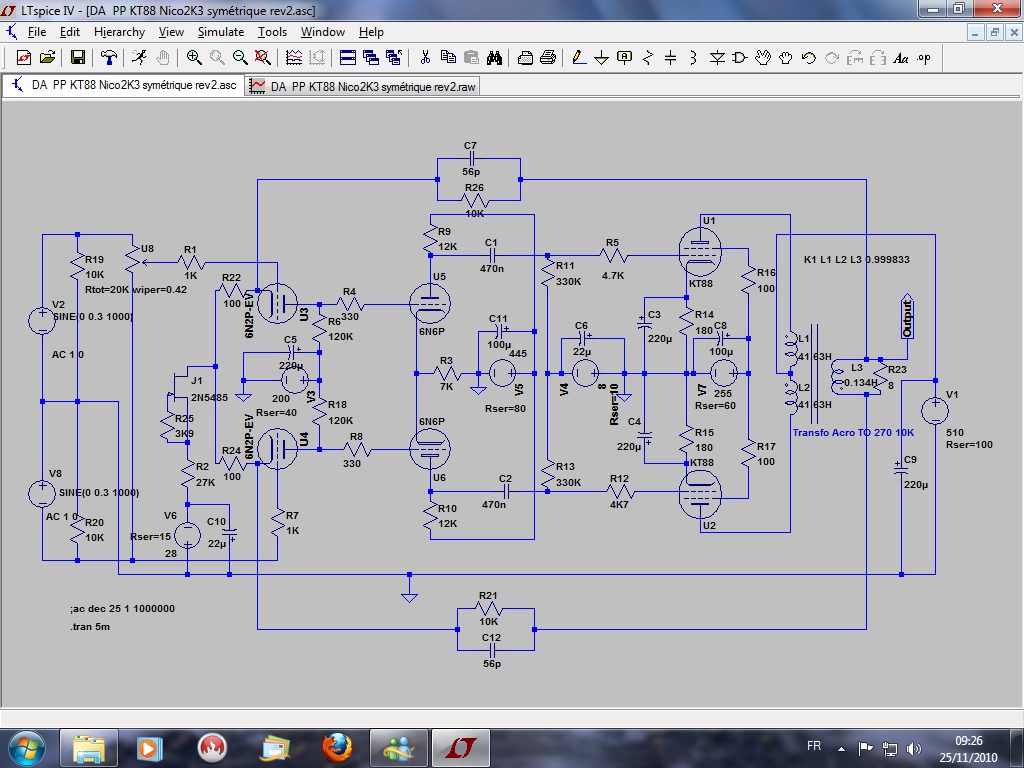Click the K1 L1 L2 L3 0.999833 directive
1024x768 pixels.
pos(856,259)
